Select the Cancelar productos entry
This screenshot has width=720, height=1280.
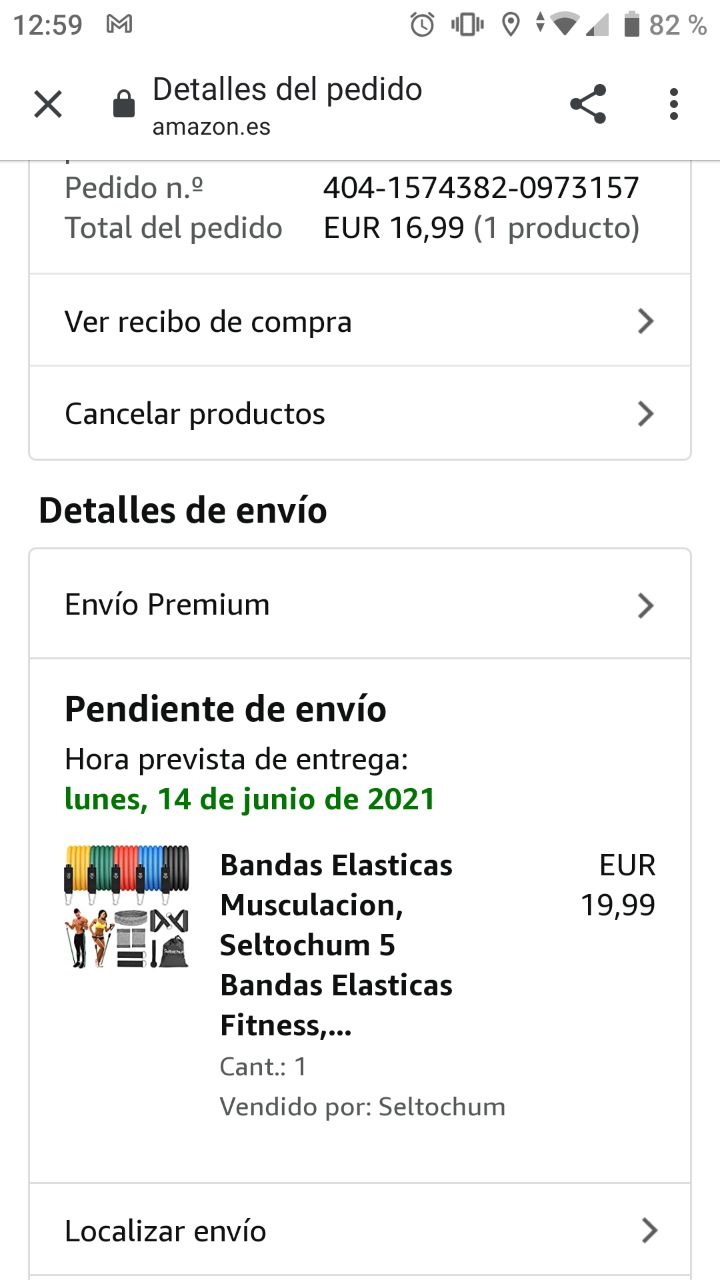tap(195, 414)
